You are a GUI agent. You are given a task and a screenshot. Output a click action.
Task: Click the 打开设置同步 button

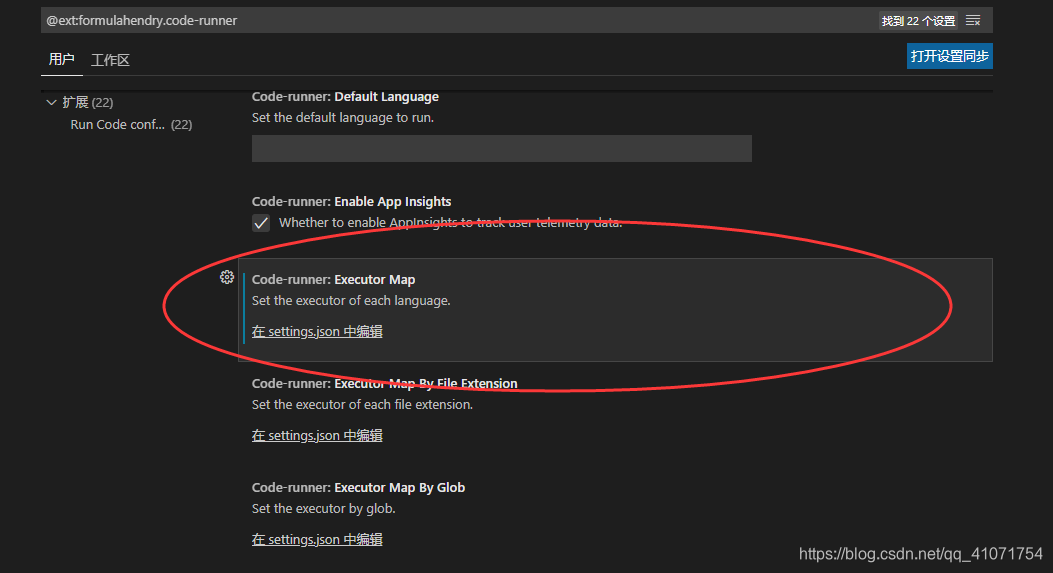[x=950, y=56]
